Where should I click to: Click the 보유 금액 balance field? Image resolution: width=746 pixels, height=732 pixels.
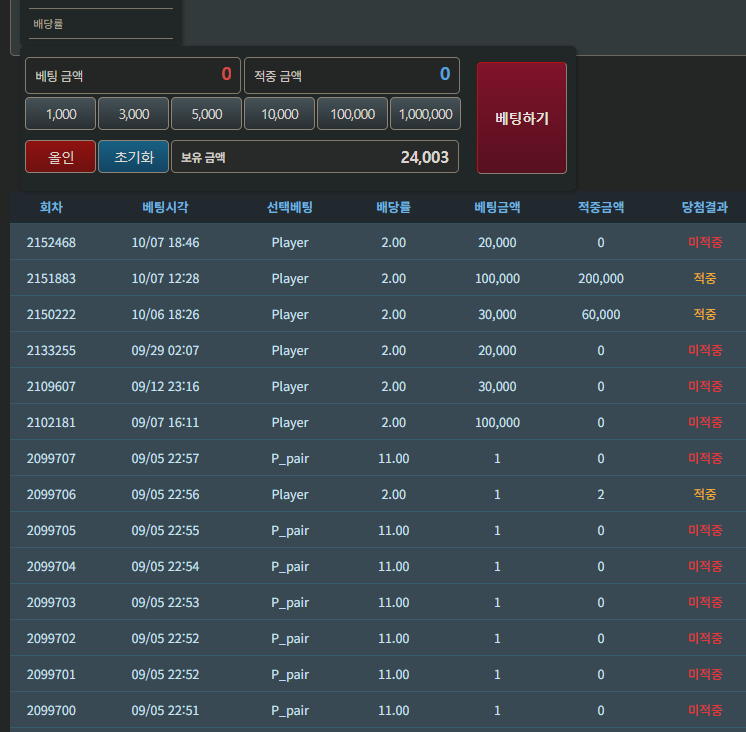pos(315,156)
